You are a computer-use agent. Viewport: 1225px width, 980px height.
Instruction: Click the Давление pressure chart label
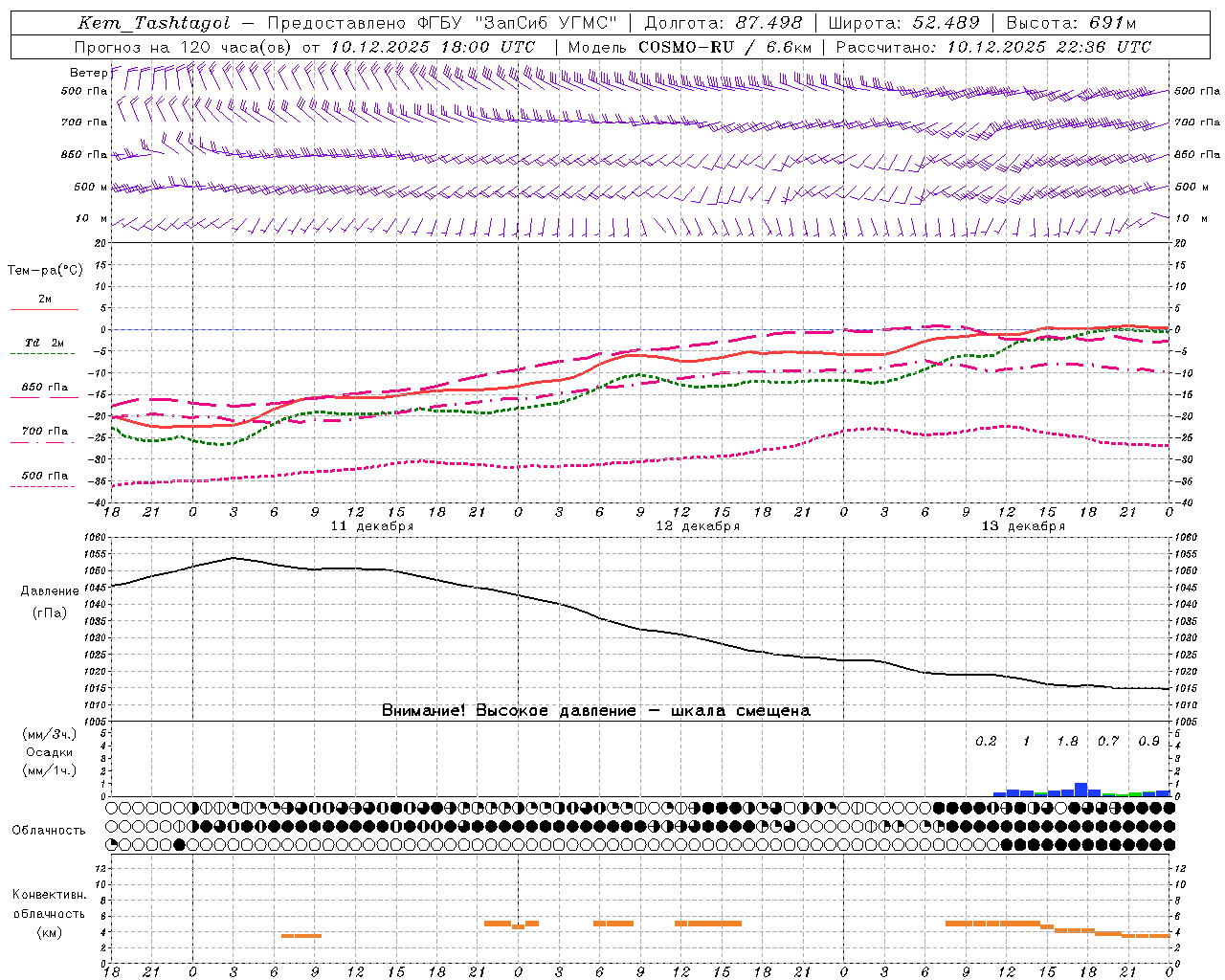coord(50,591)
